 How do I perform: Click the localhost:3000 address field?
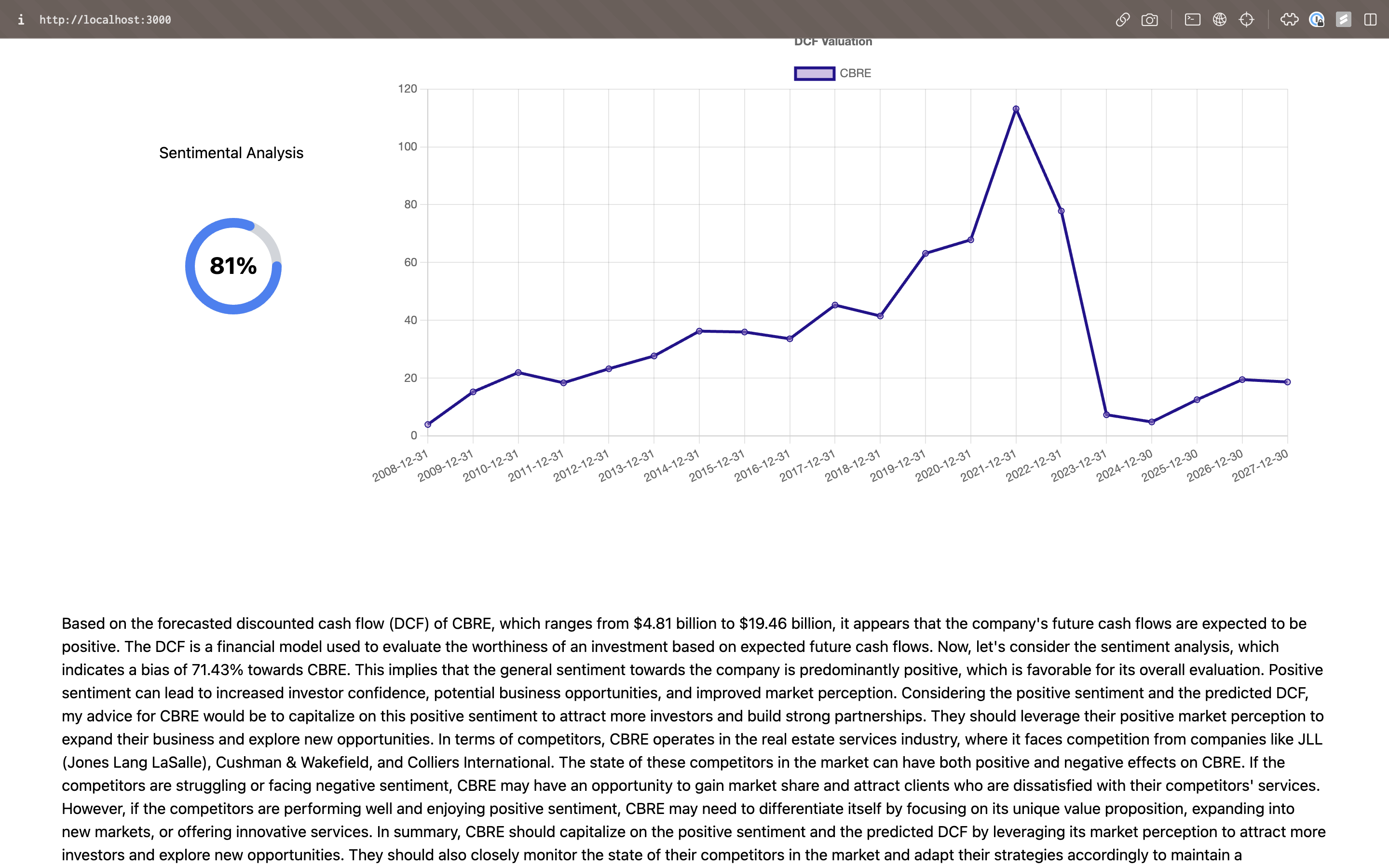[x=105, y=19]
